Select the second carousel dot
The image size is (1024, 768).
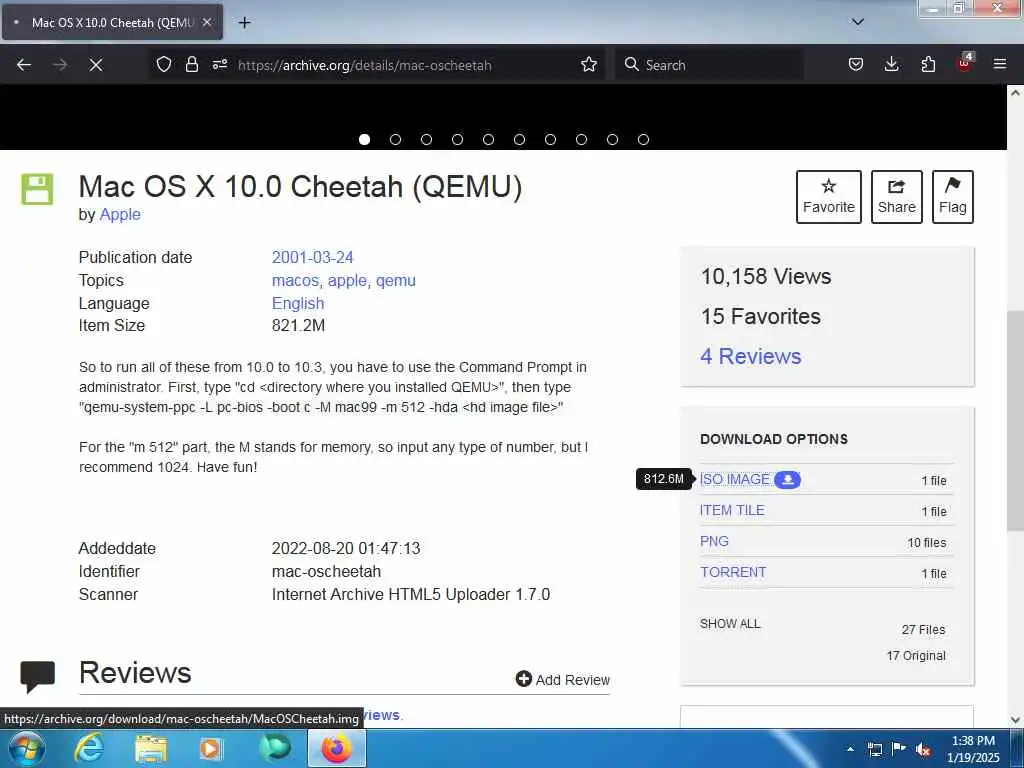tap(395, 139)
